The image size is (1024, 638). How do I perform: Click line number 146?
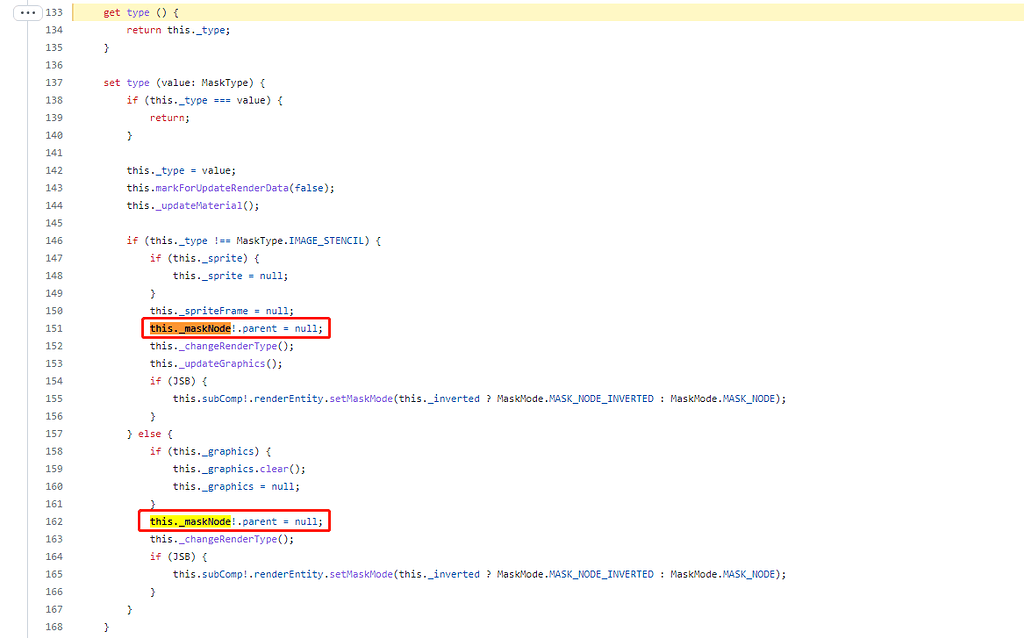point(54,241)
